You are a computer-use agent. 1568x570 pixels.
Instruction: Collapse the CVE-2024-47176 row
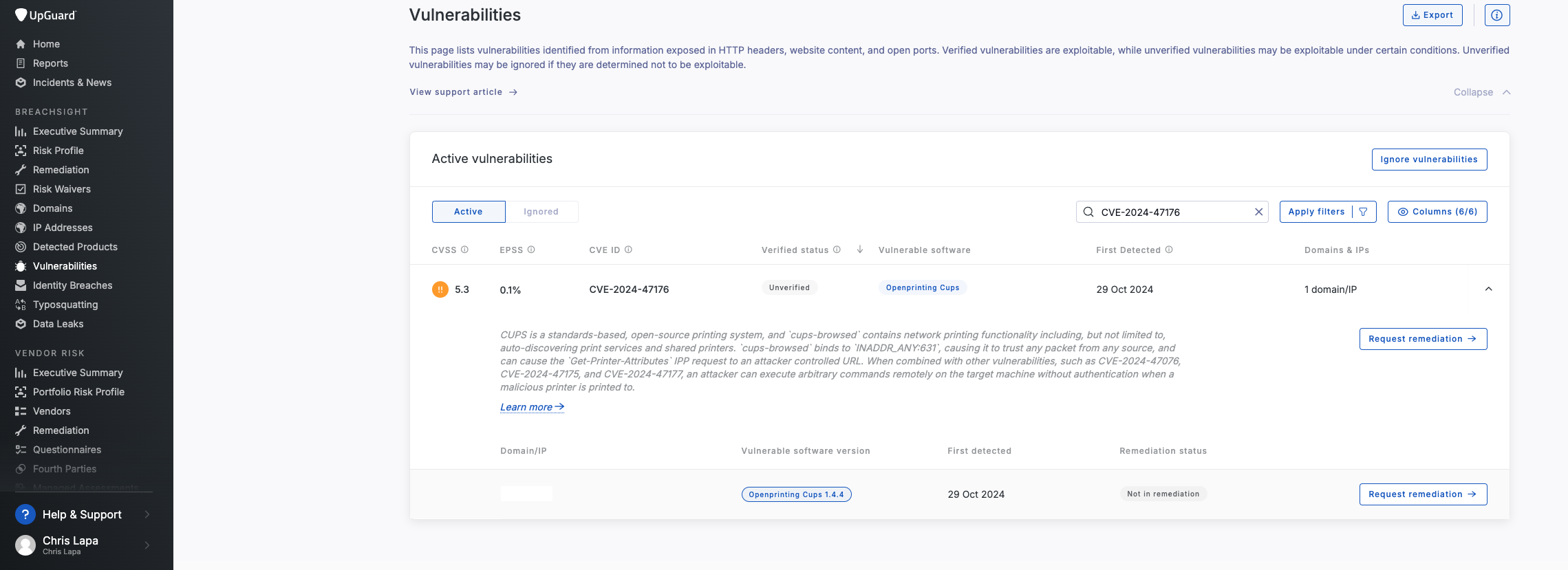coord(1488,289)
